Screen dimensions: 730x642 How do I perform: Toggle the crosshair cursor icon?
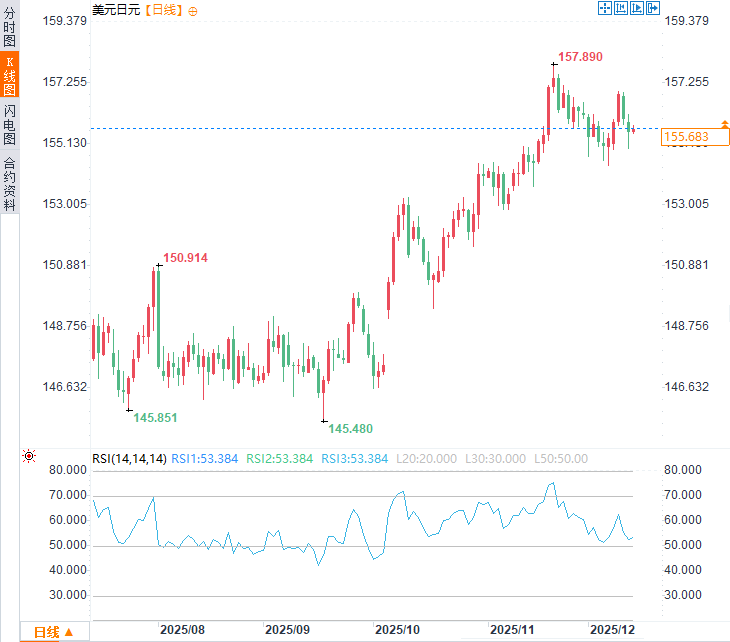(x=605, y=8)
